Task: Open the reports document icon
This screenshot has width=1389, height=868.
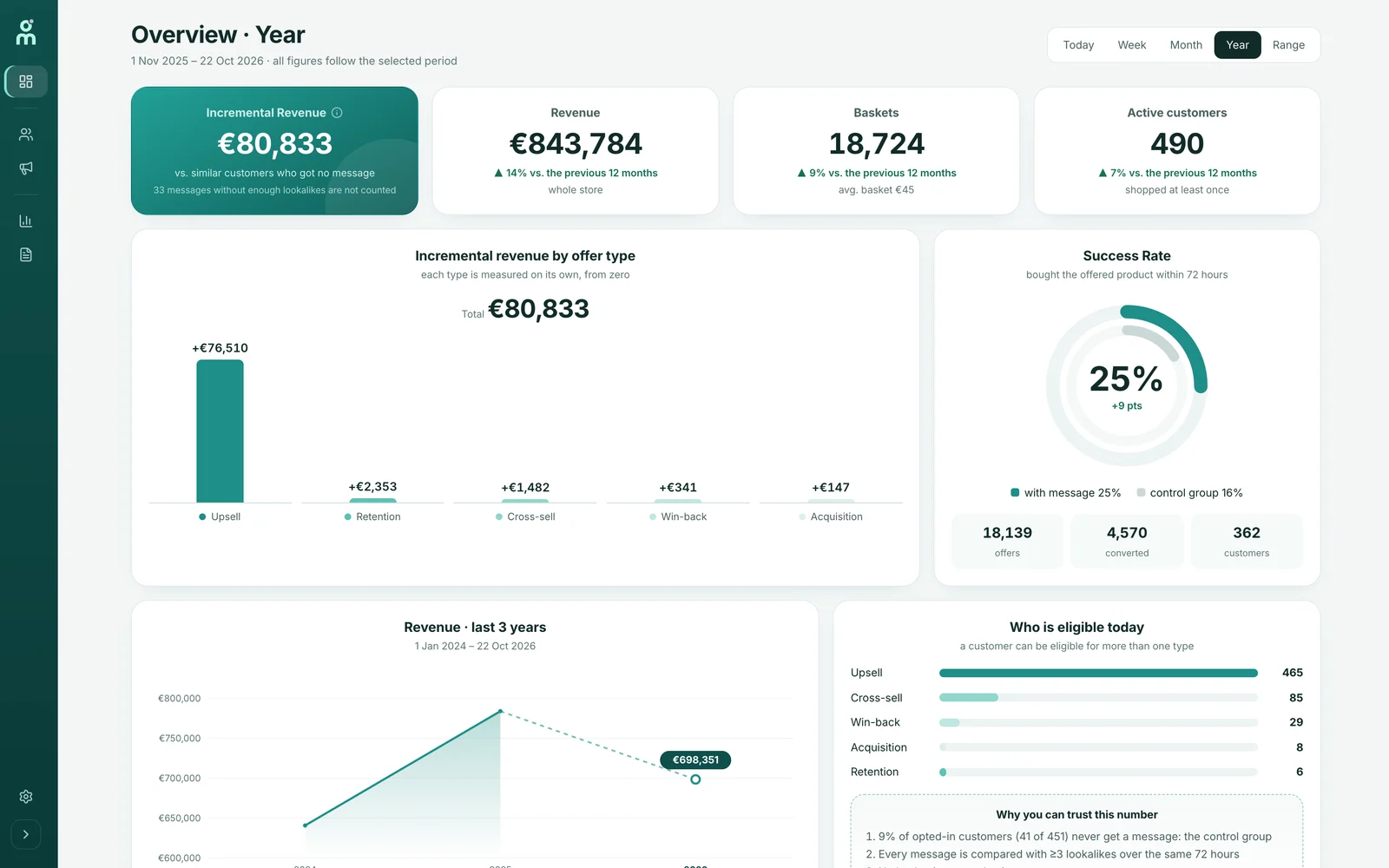Action: point(26,254)
